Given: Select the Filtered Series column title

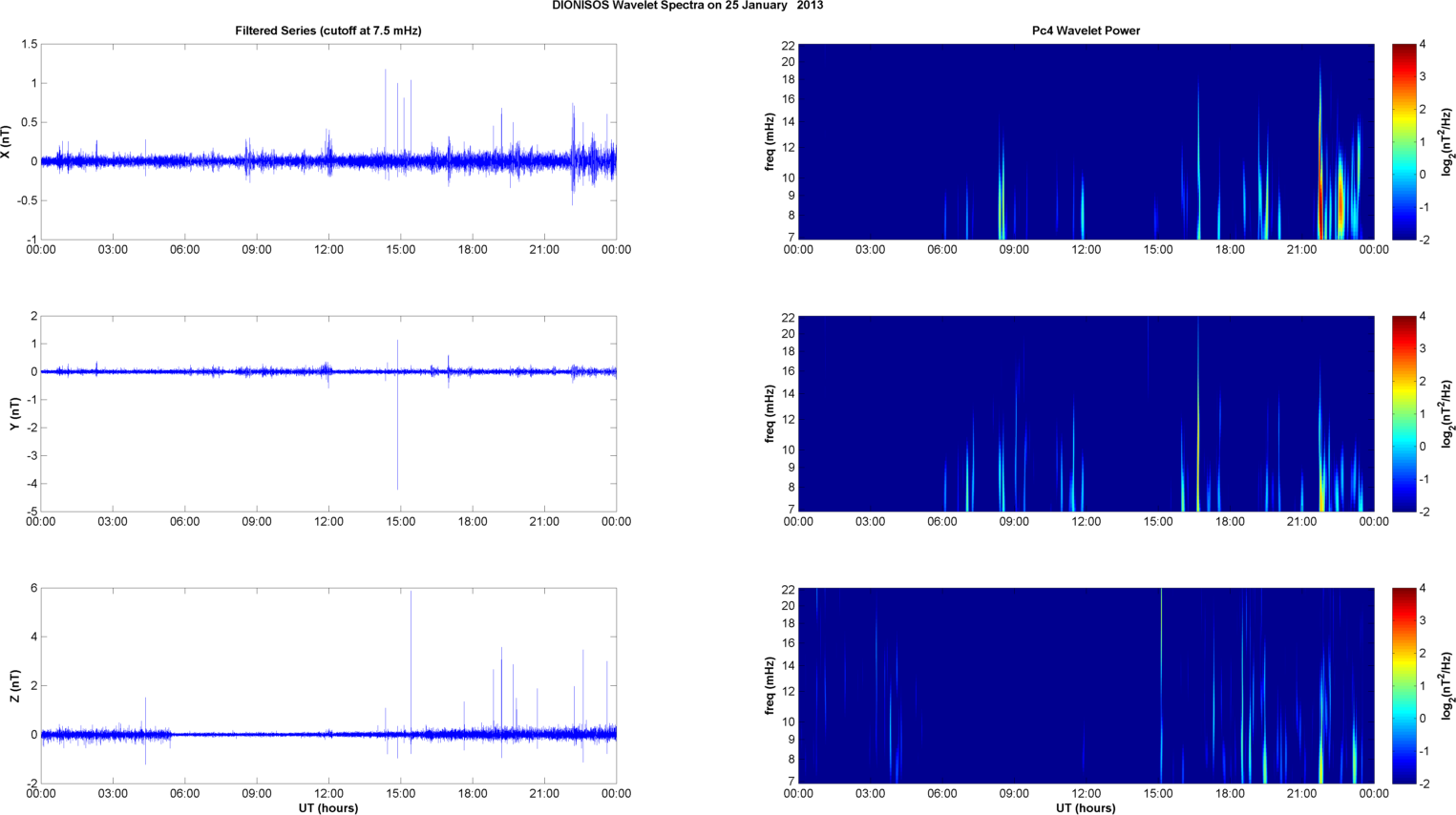Looking at the screenshot, I should click(x=327, y=31).
